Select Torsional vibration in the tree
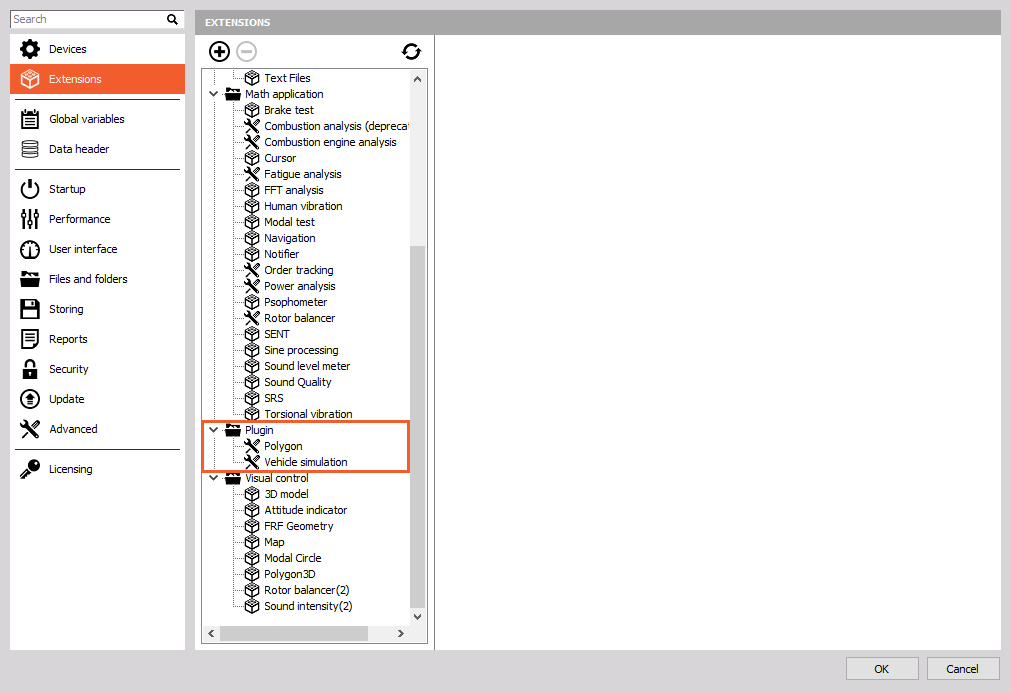This screenshot has width=1011, height=693. tap(308, 414)
